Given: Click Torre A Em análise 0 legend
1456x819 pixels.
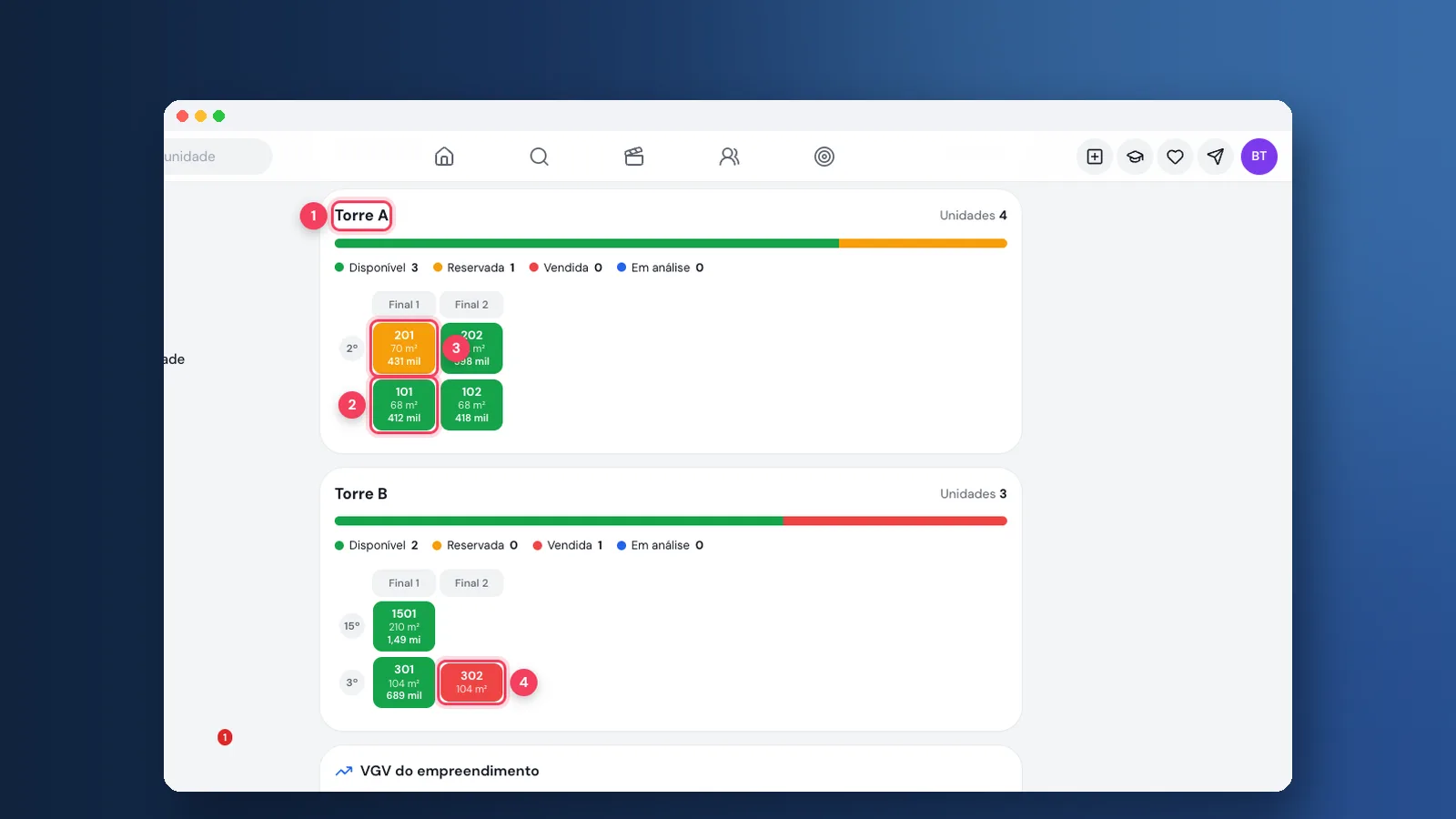Looking at the screenshot, I should coord(661,268).
